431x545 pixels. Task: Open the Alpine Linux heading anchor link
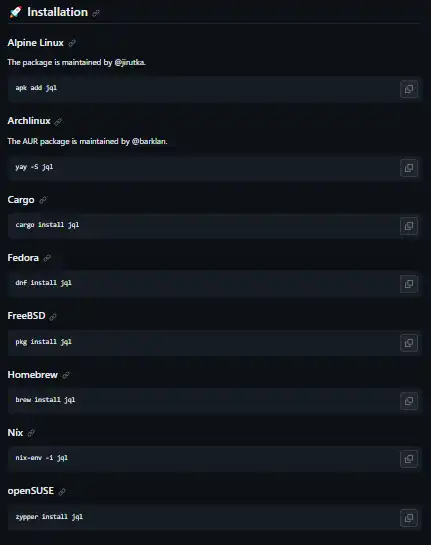tap(72, 43)
